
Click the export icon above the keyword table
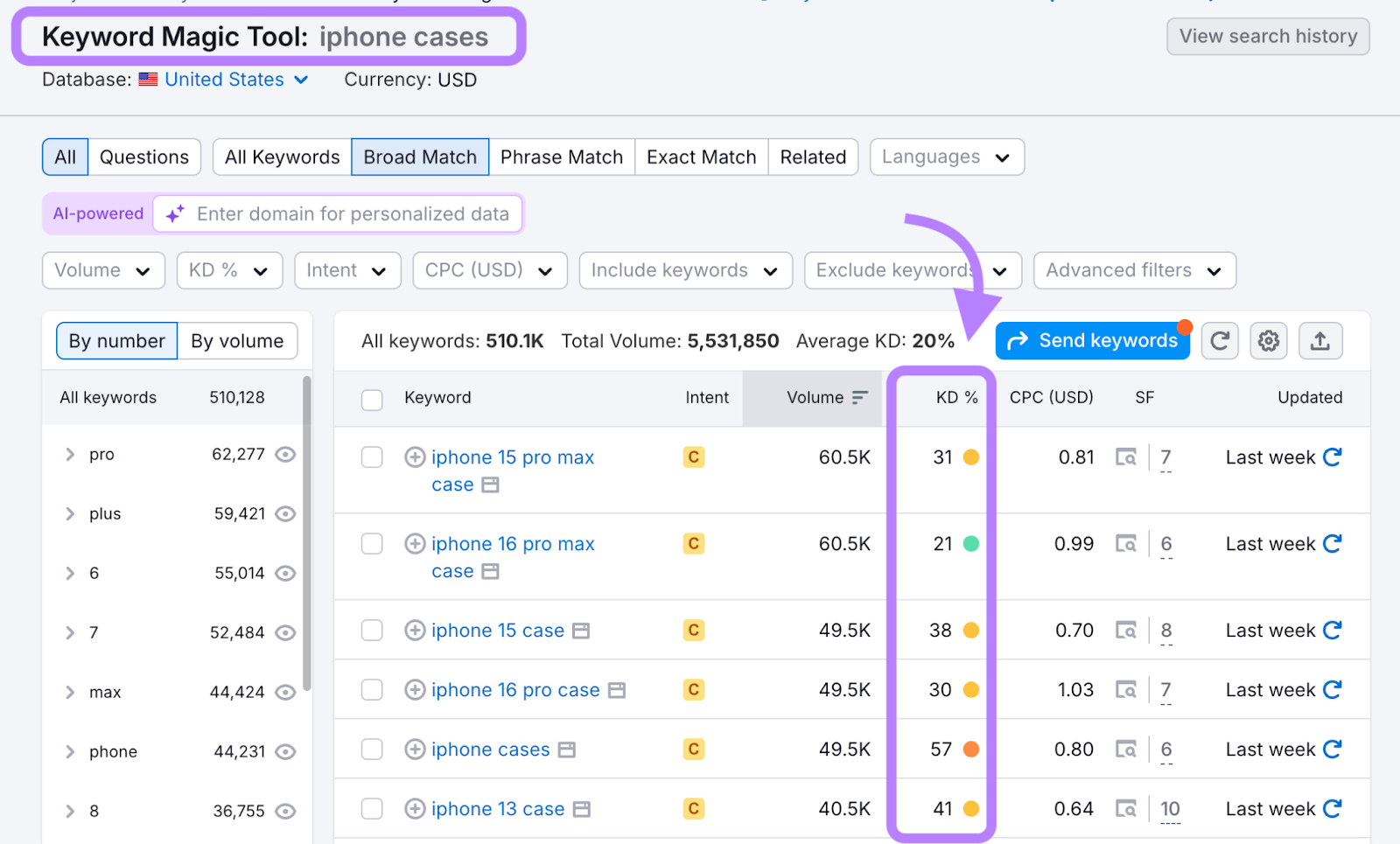point(1320,341)
